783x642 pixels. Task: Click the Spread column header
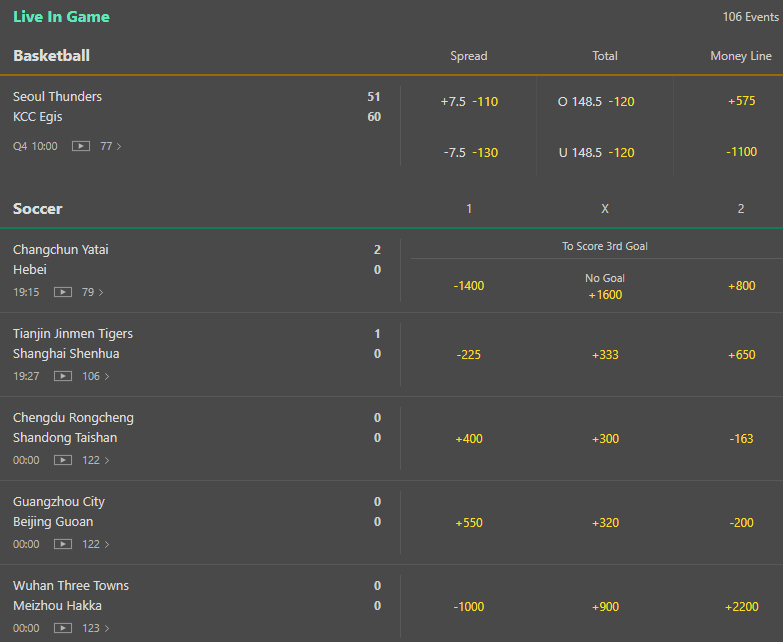click(x=468, y=56)
